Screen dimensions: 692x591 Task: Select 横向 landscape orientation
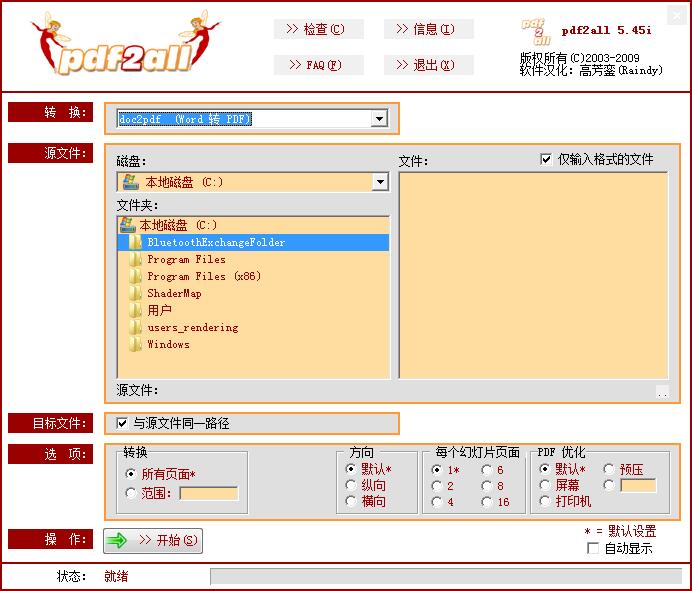351,501
